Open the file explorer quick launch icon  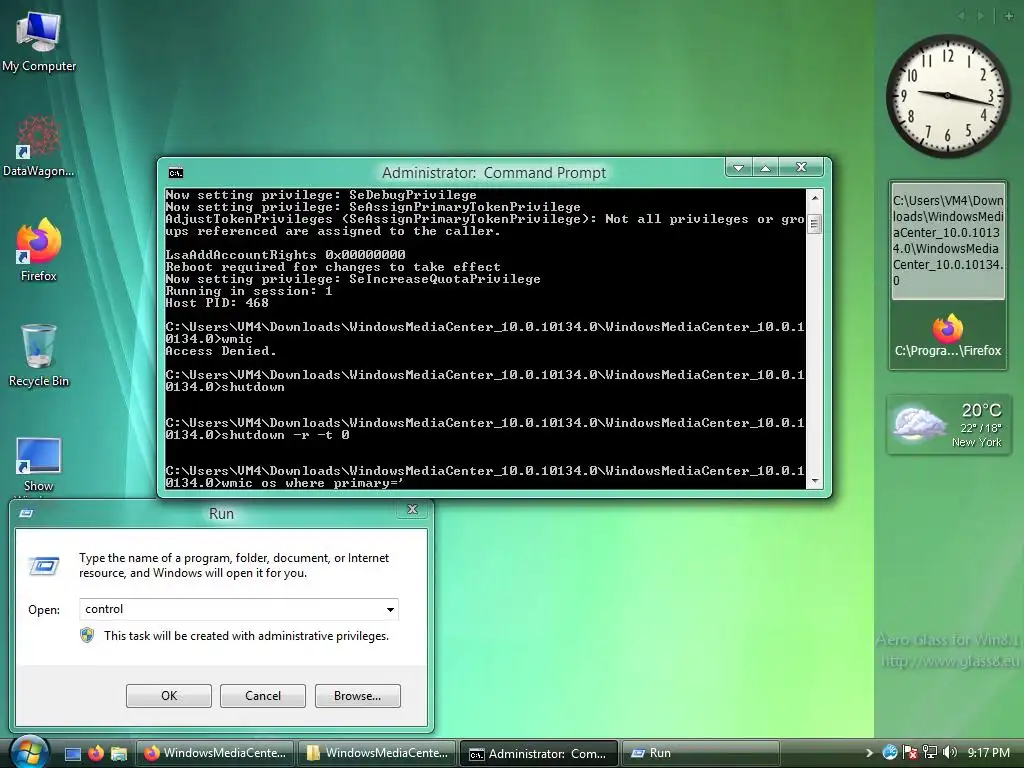pyautogui.click(x=118, y=753)
